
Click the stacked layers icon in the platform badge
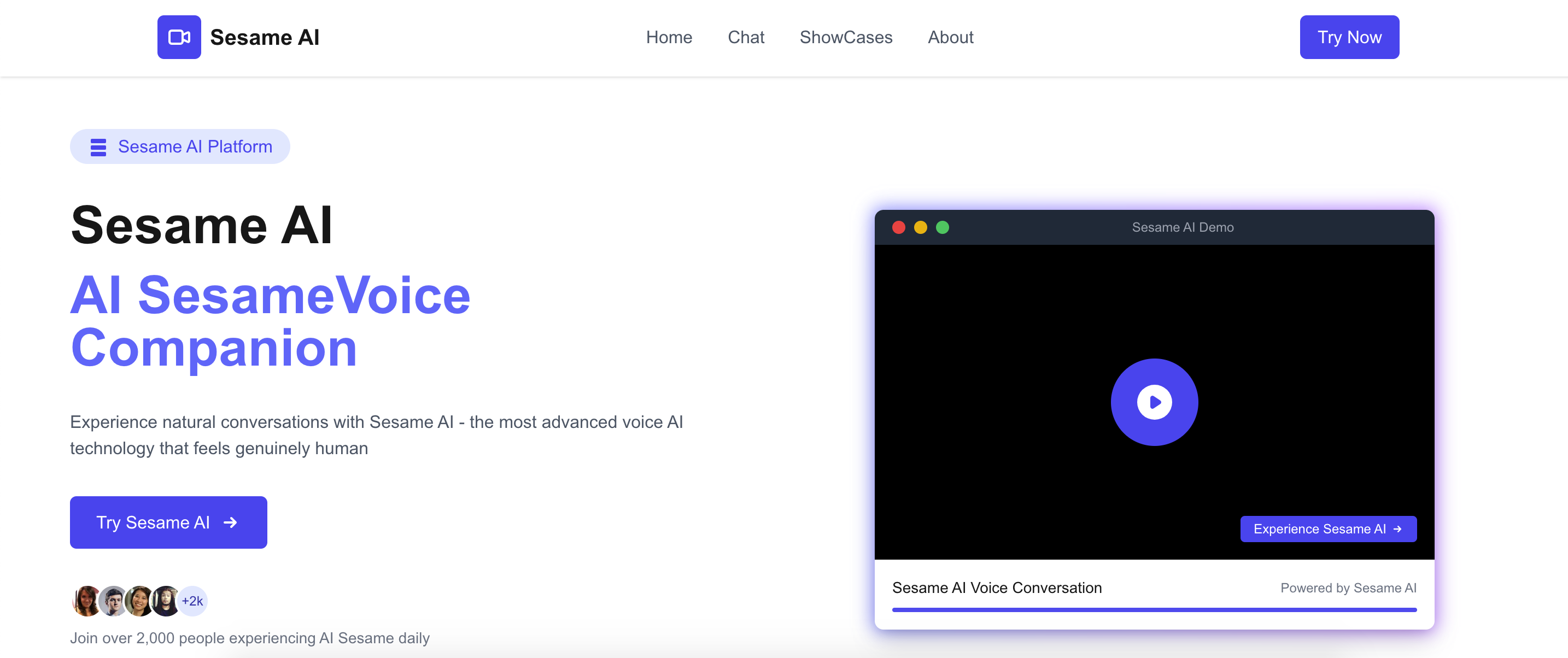[x=98, y=146]
